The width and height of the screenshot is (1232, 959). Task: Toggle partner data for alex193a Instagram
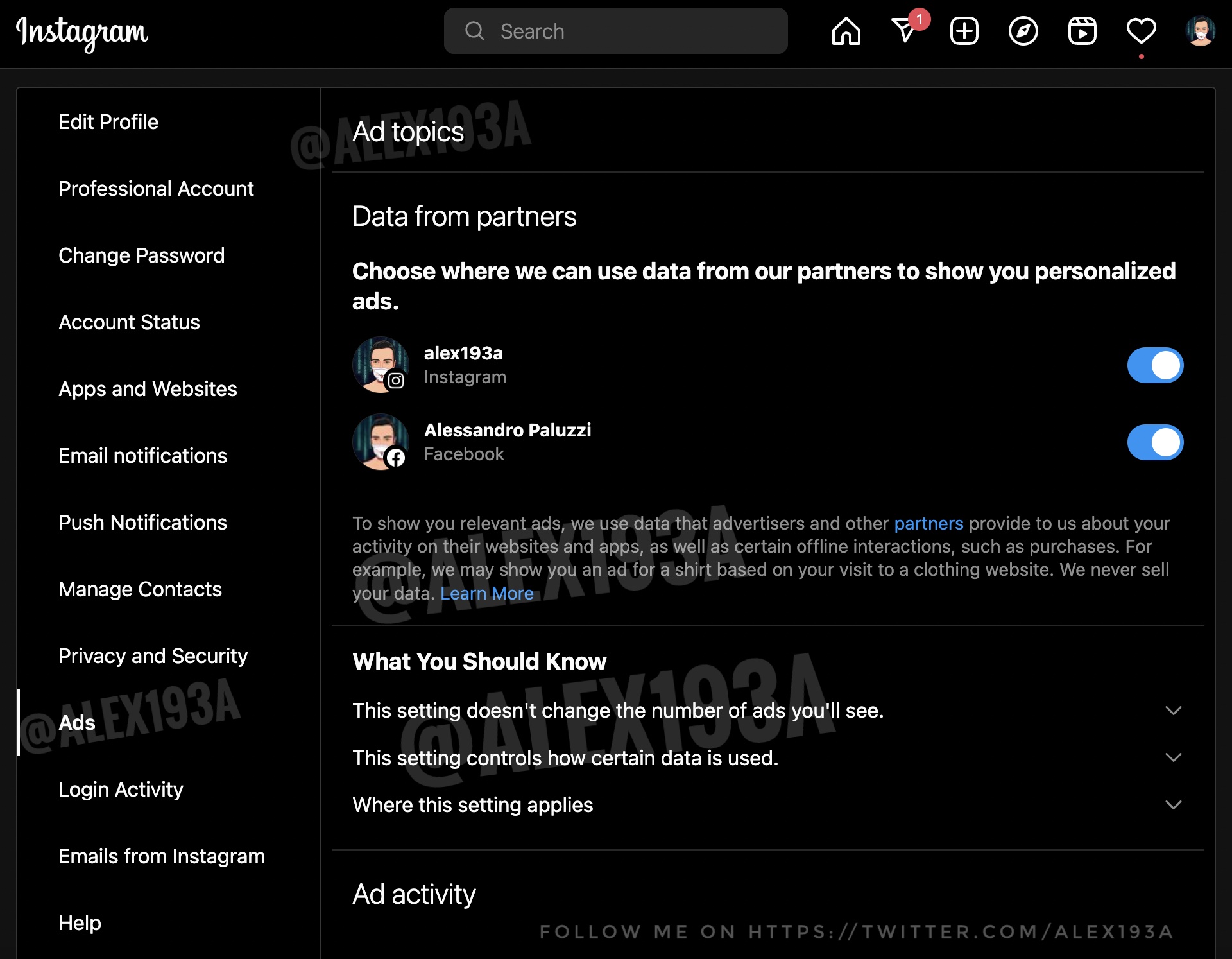click(x=1155, y=365)
